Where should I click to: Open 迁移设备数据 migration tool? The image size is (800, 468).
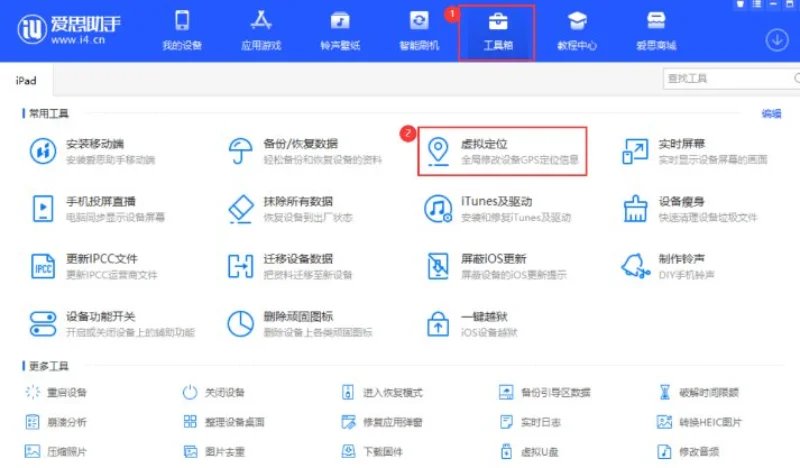[290, 266]
